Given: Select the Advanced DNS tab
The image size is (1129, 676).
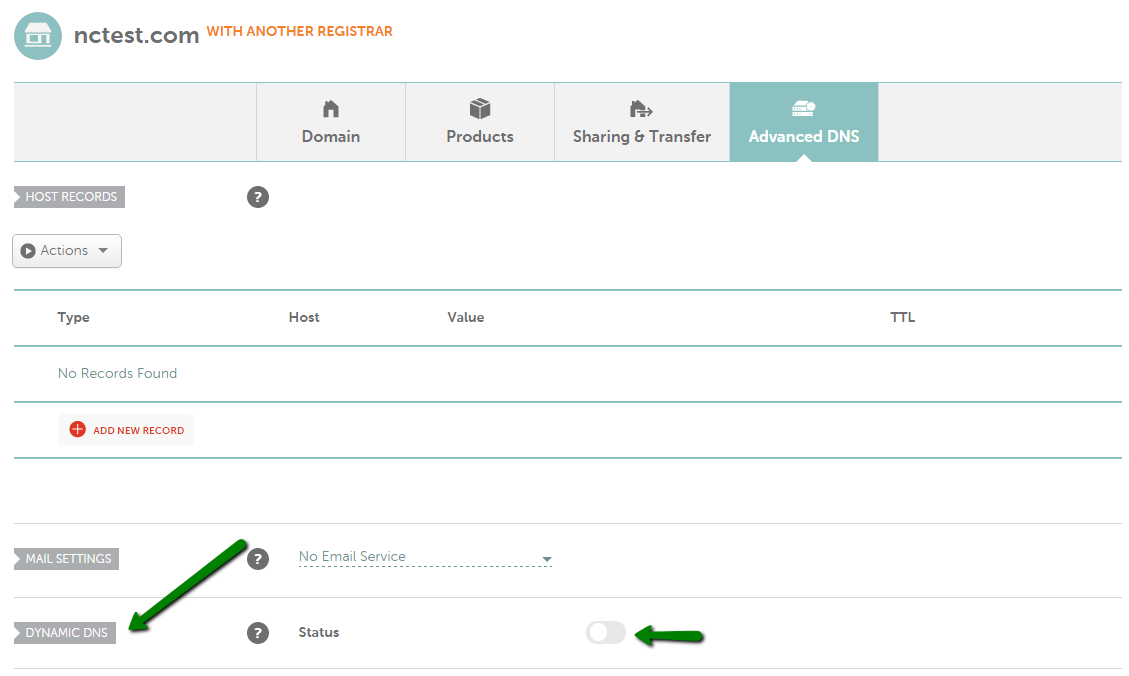Looking at the screenshot, I should 804,122.
